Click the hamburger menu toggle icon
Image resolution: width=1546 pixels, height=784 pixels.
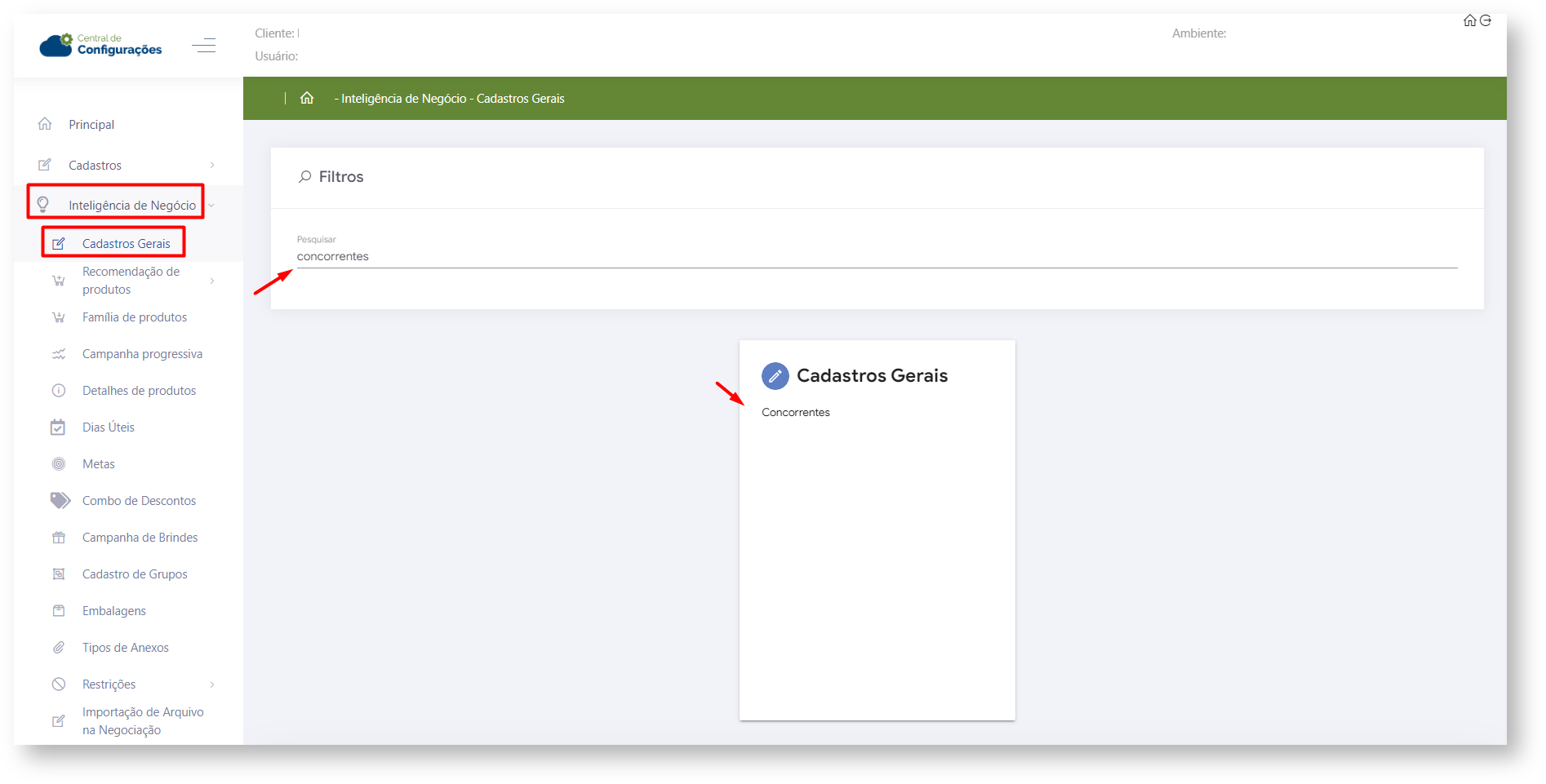coord(204,46)
